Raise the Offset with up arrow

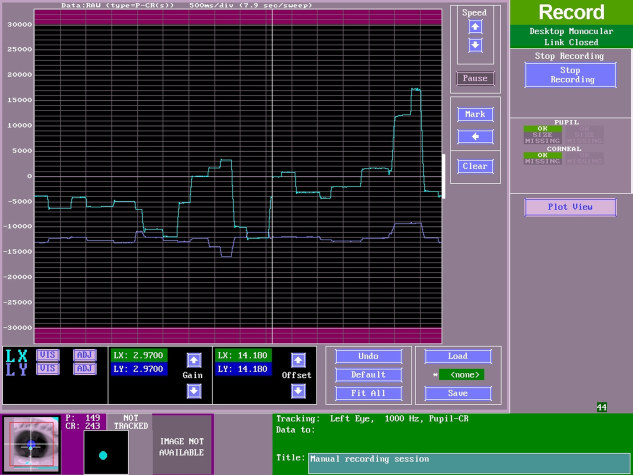point(297,360)
